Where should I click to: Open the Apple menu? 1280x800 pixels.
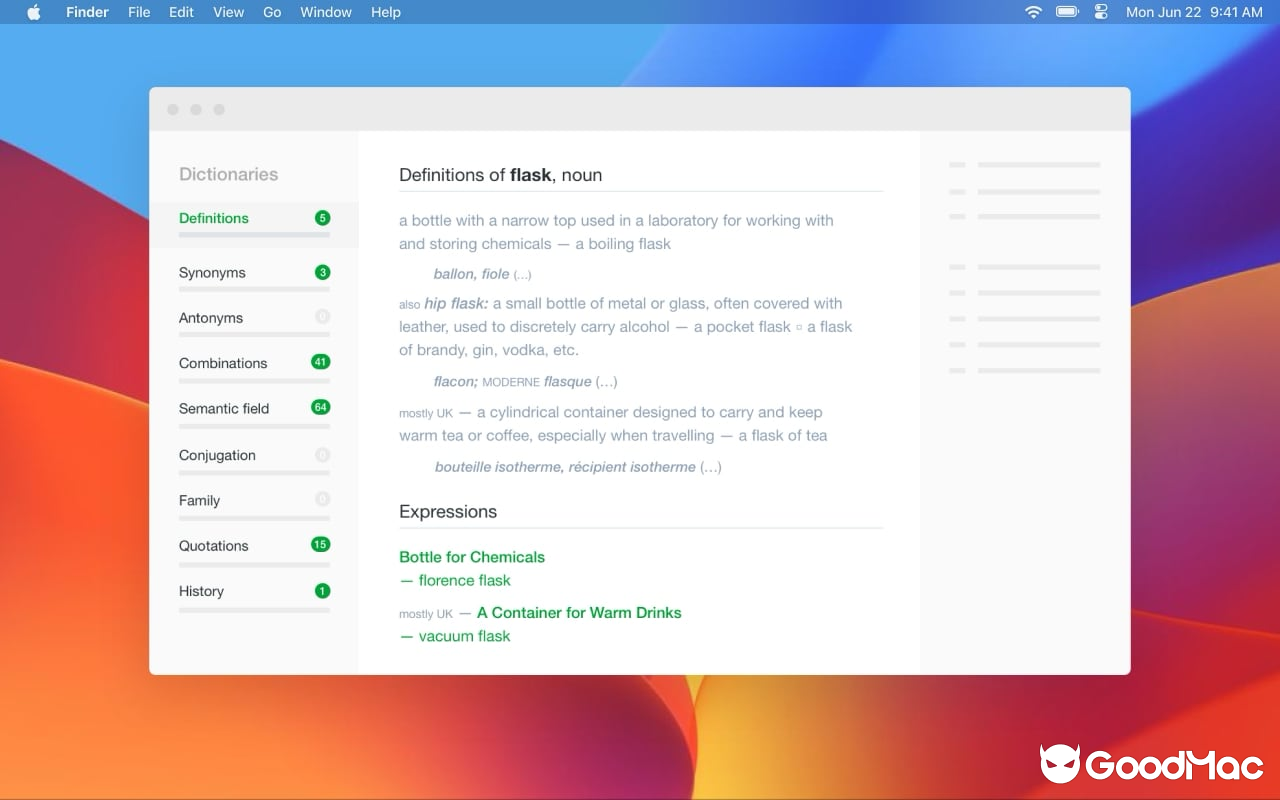tap(34, 12)
